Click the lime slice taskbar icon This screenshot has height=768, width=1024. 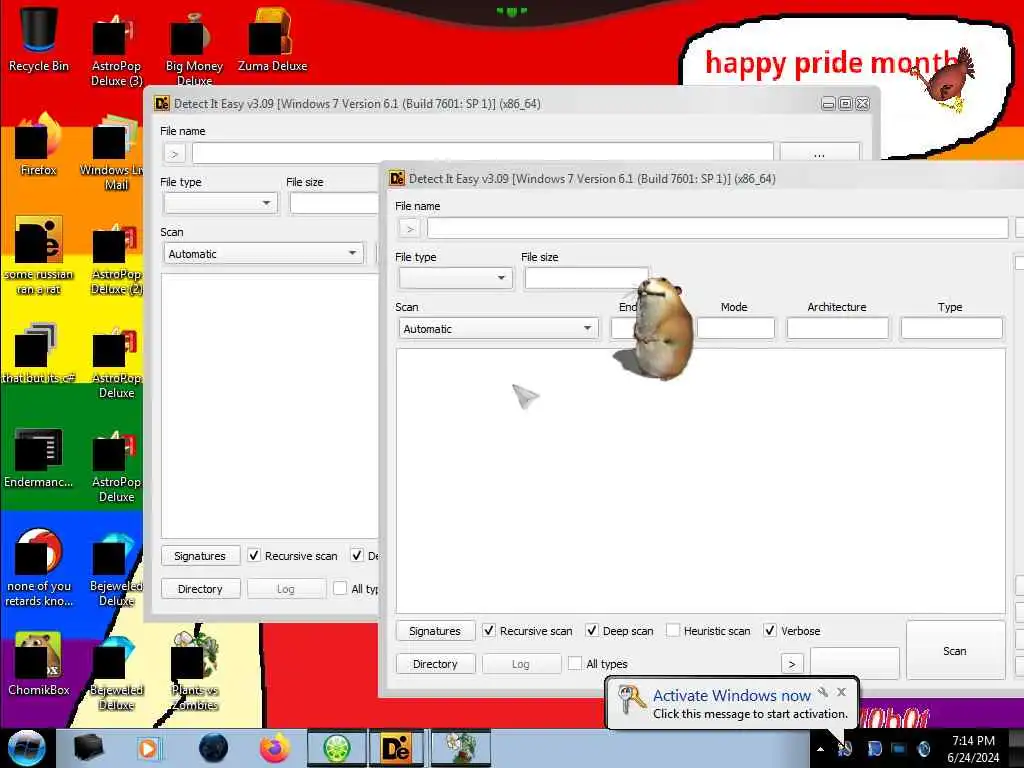point(336,748)
